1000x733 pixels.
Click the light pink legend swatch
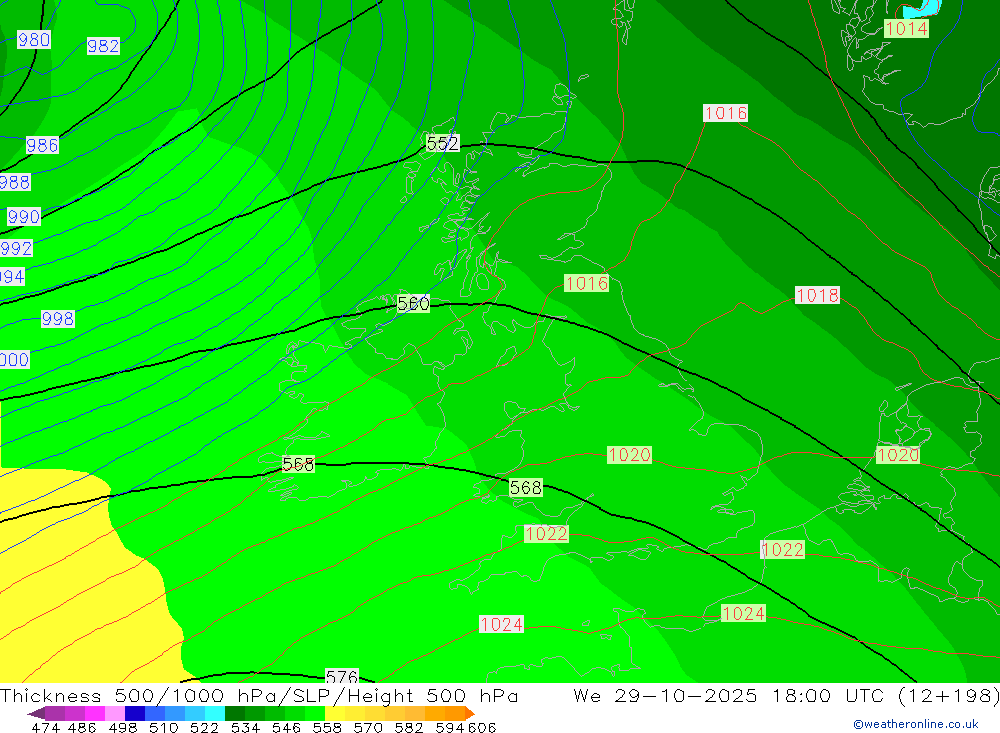coord(115,713)
